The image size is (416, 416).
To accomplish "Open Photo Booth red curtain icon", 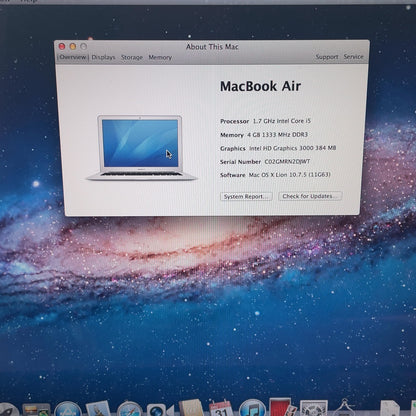I will coord(283,408).
